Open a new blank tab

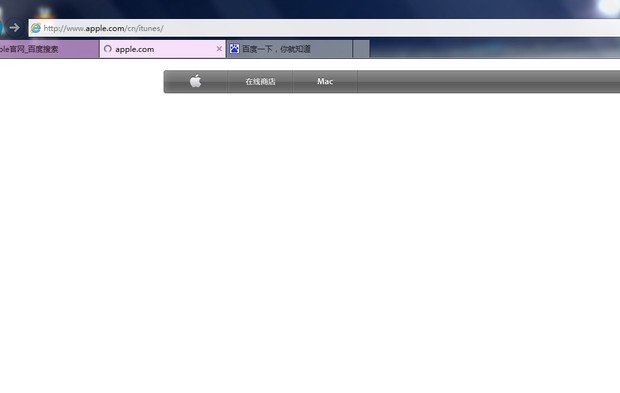[x=361, y=49]
